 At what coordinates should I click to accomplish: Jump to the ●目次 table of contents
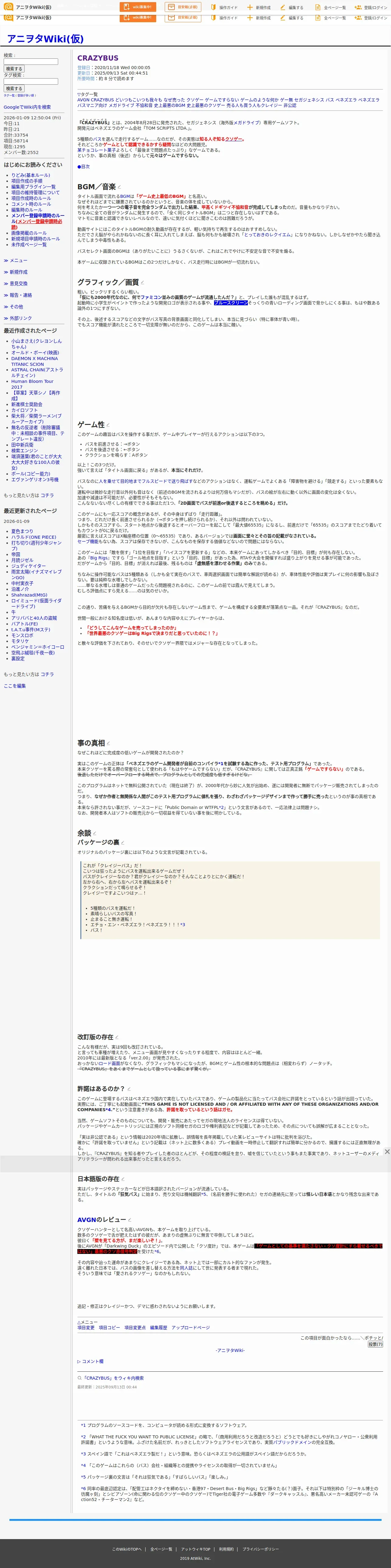pos(83,166)
